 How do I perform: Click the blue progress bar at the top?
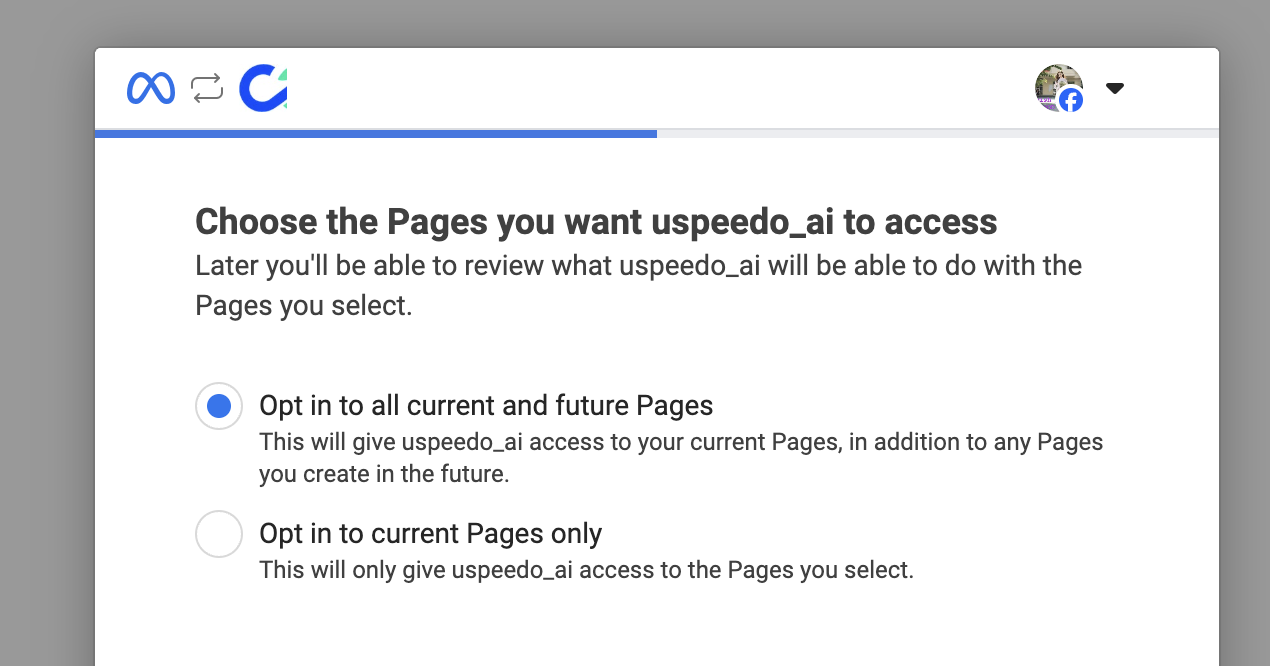(x=375, y=132)
